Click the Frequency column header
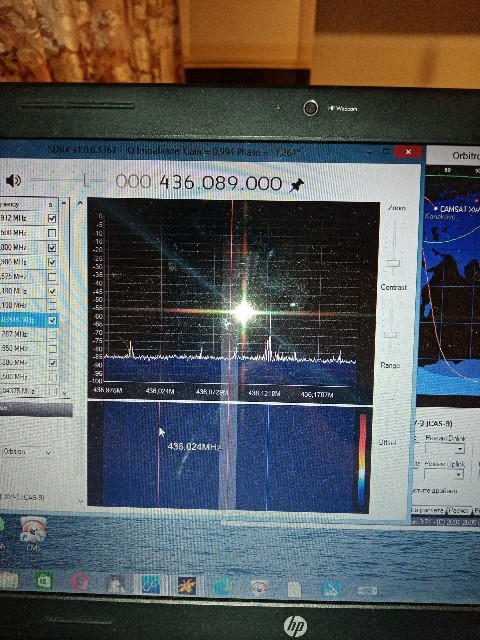Image resolution: width=480 pixels, height=640 pixels. [x=21, y=204]
